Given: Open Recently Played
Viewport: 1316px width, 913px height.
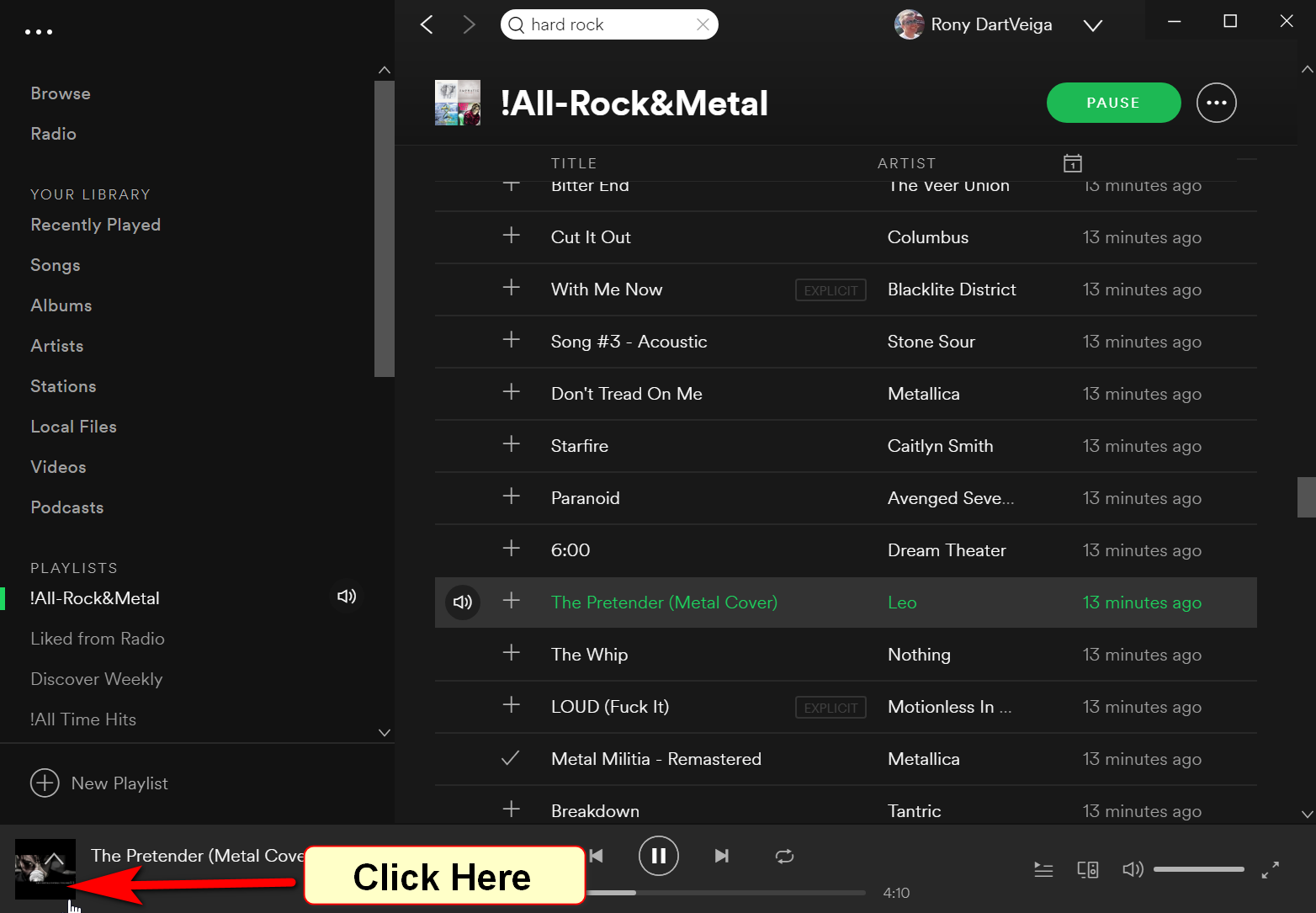Looking at the screenshot, I should 95,225.
